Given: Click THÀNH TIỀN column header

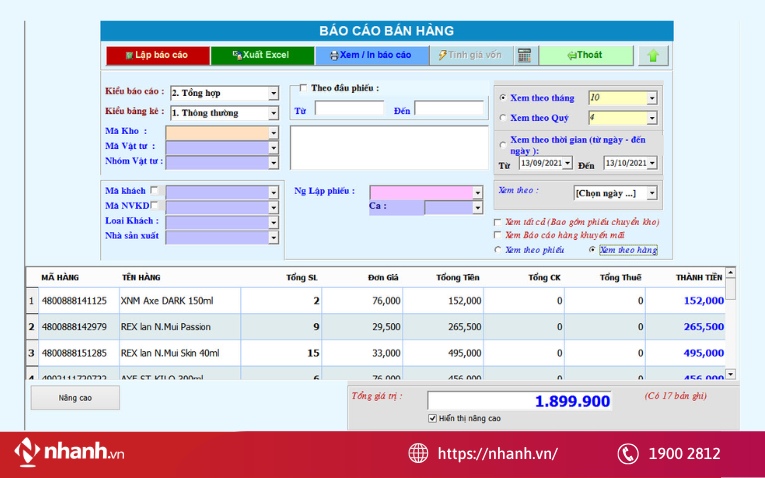Looking at the screenshot, I should click(x=699, y=278).
